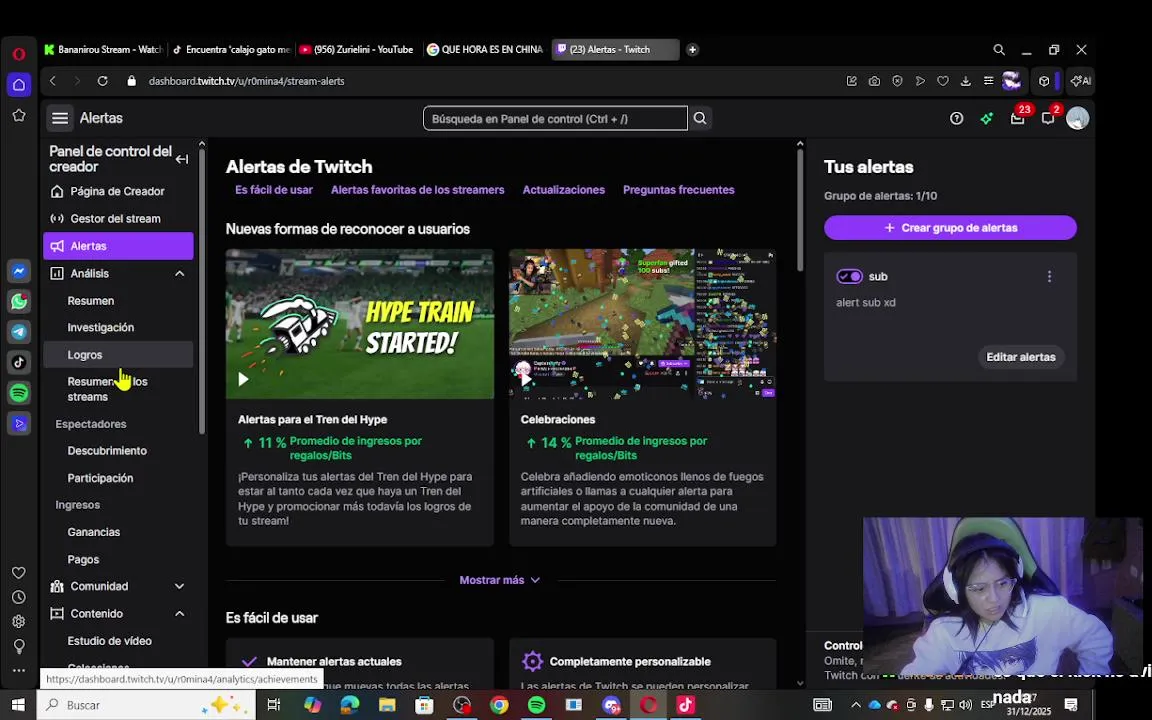
Task: Open Logros analytics page
Action: point(118,355)
